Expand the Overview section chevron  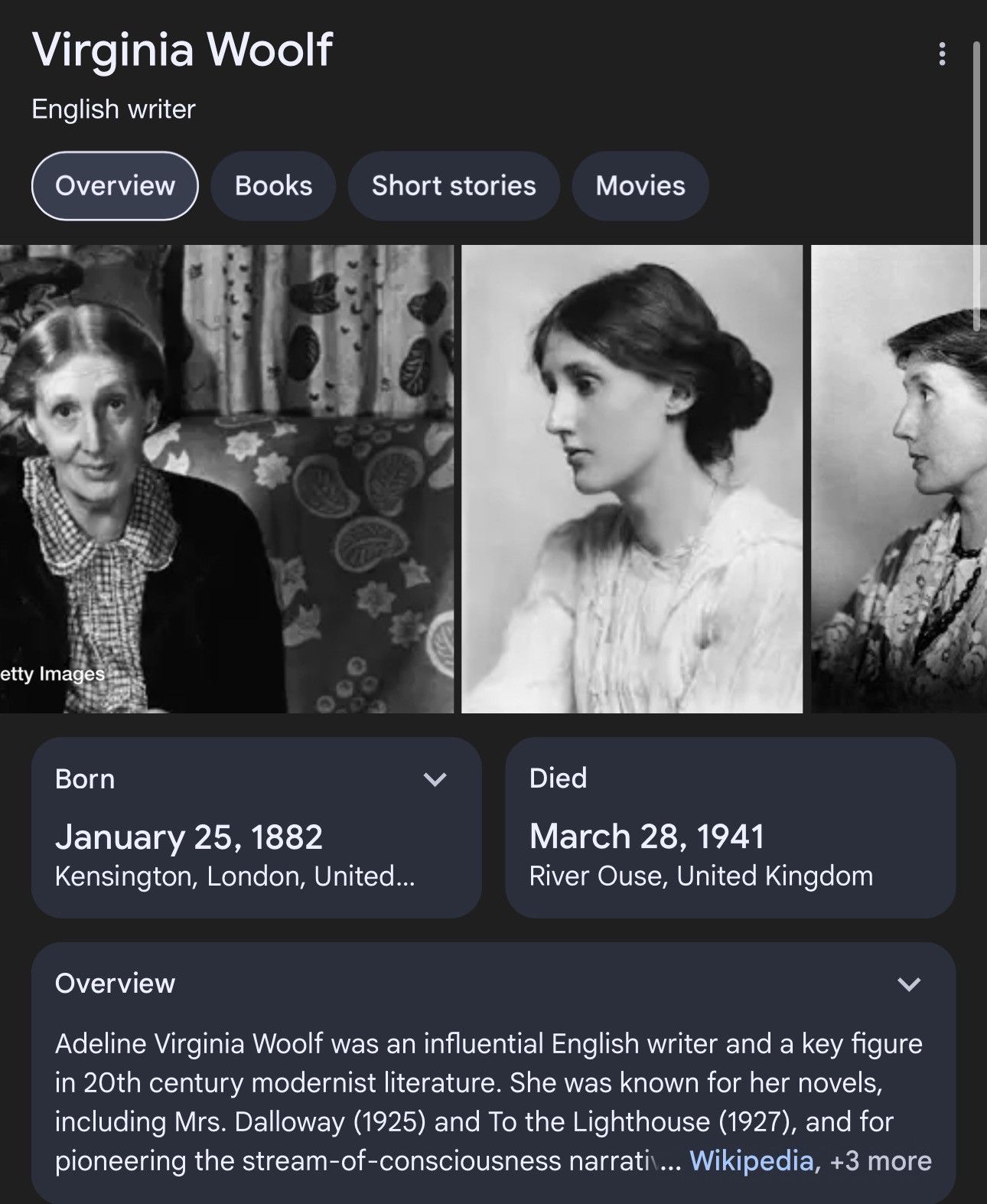point(909,984)
